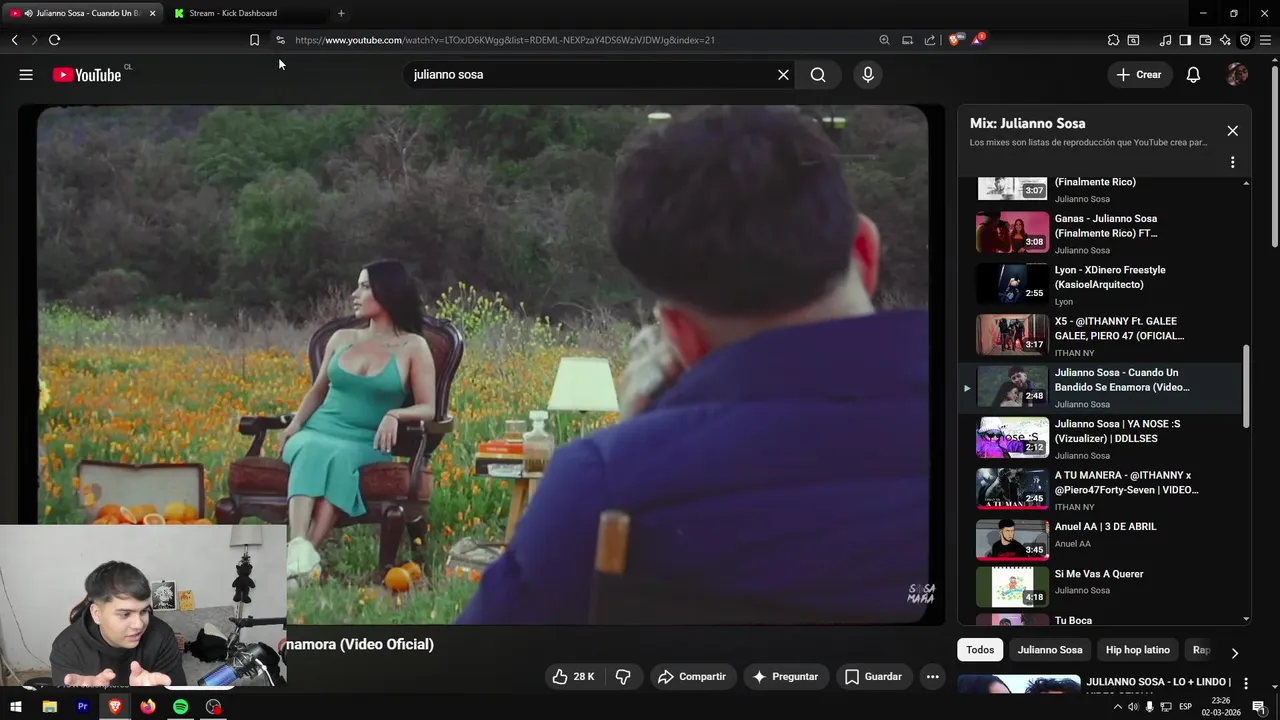Open the system volume control
Image resolution: width=1280 pixels, height=720 pixels.
point(1133,707)
